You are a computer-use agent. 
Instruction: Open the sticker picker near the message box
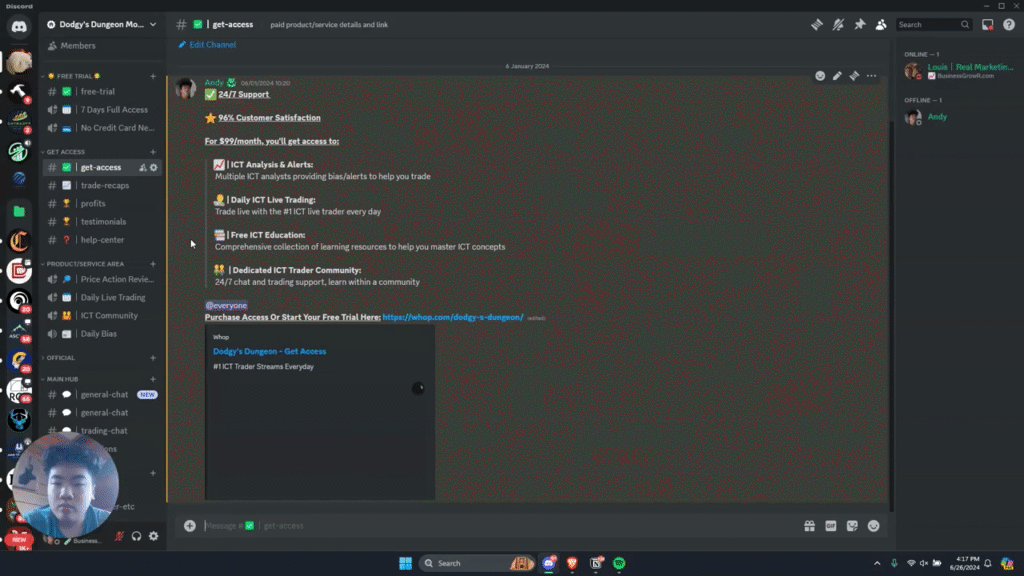point(852,525)
